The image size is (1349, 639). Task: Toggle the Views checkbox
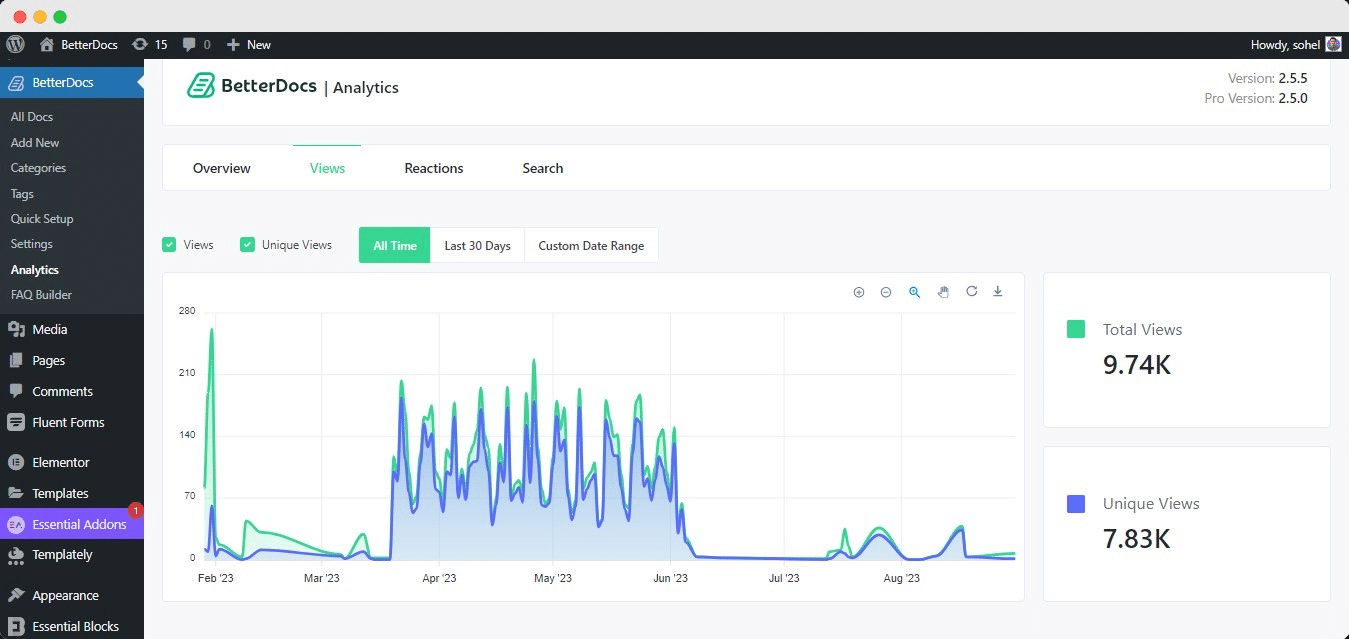point(169,245)
